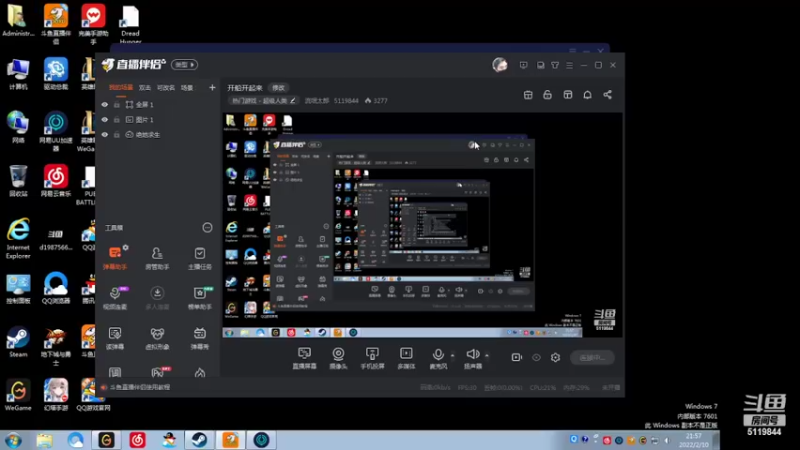Open the 读弹幕 tool
The height and width of the screenshot is (450, 800).
(115, 337)
